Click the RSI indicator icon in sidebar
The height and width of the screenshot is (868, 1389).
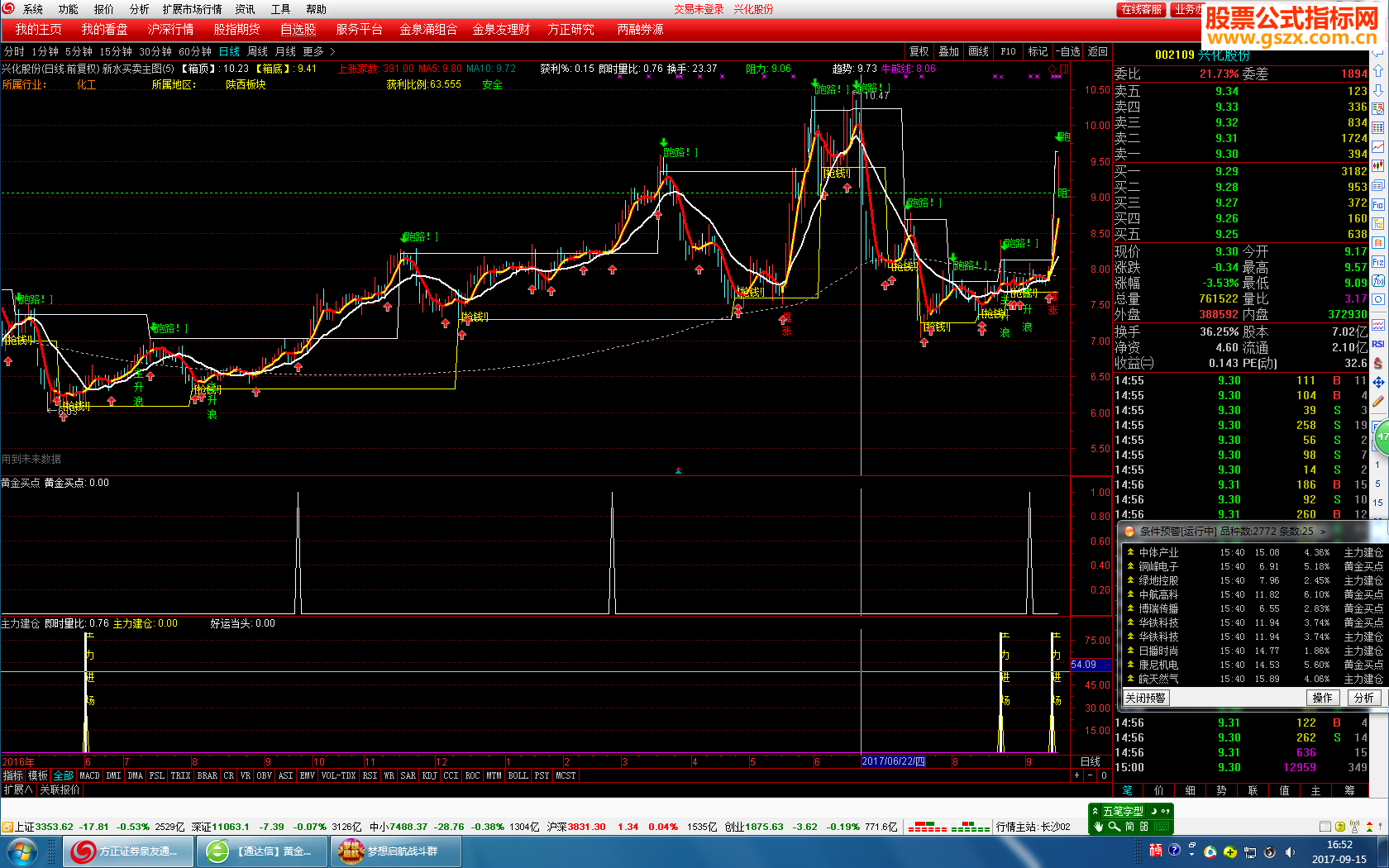tap(1378, 344)
